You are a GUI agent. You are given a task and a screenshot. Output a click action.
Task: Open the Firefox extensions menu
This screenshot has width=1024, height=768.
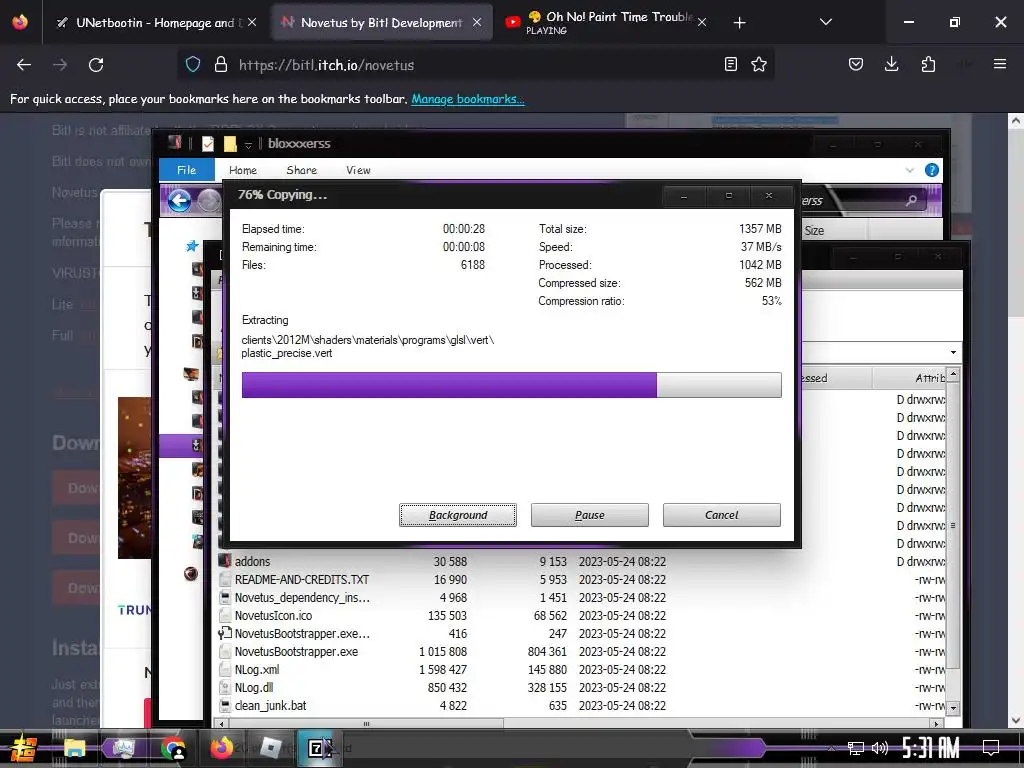coord(928,64)
